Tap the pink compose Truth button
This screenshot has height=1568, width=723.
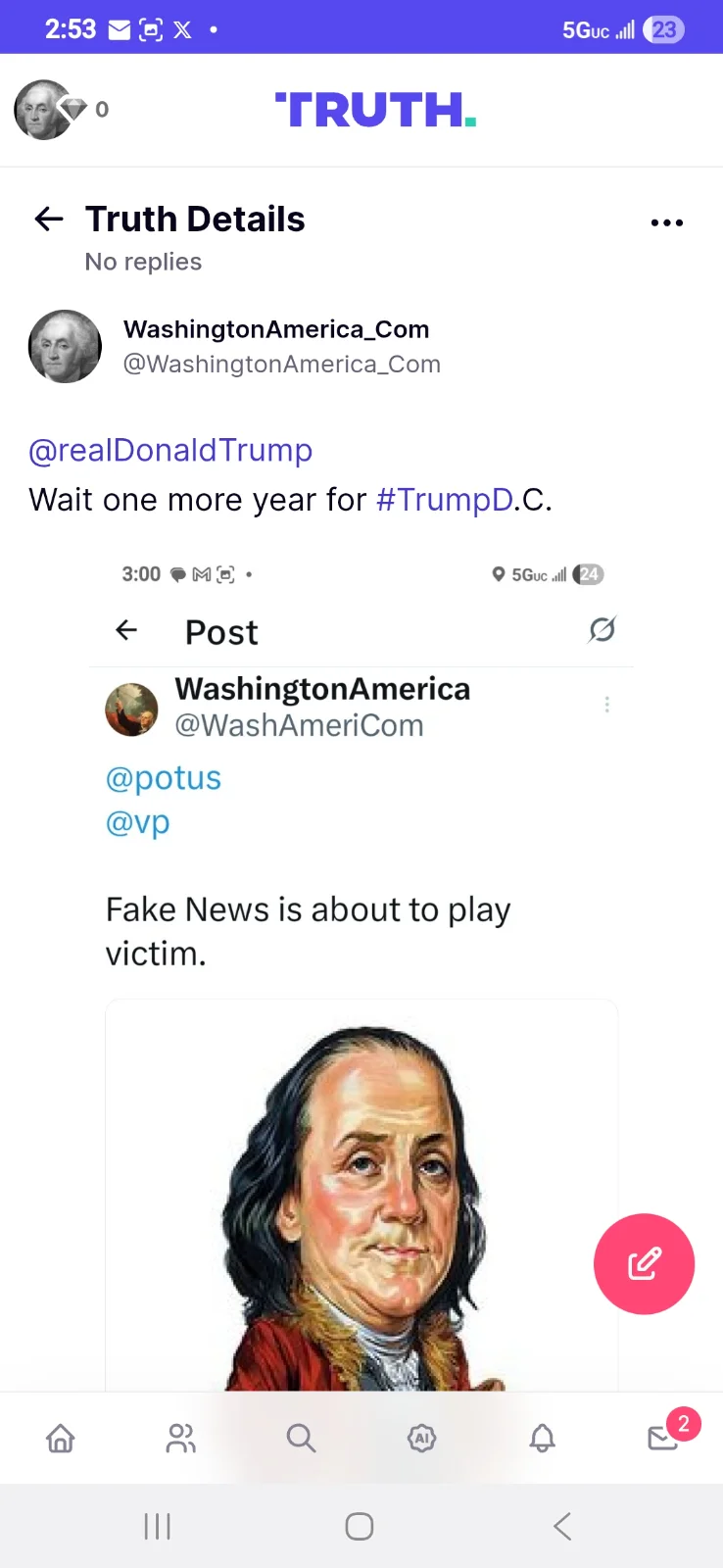[x=644, y=1263]
